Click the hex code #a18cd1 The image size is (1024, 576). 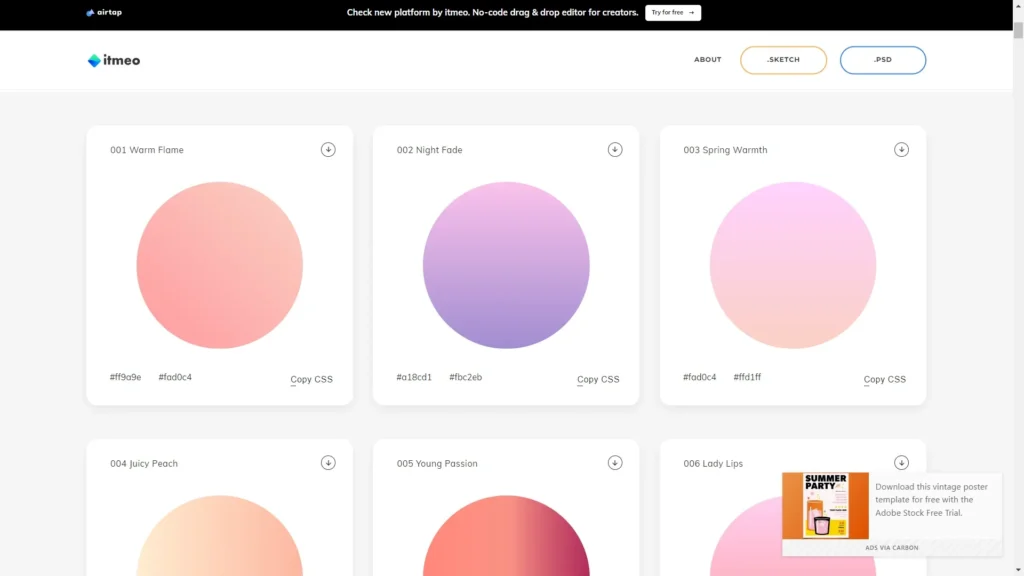tap(415, 376)
